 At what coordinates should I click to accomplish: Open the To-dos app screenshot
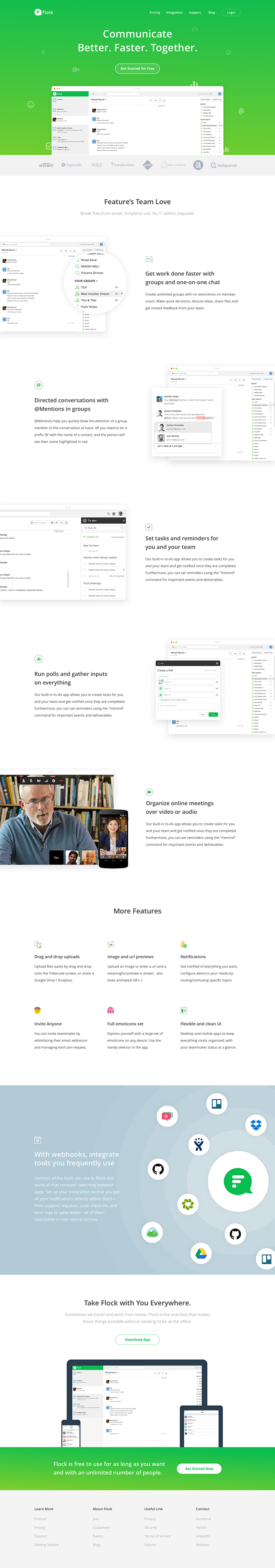pos(63,552)
